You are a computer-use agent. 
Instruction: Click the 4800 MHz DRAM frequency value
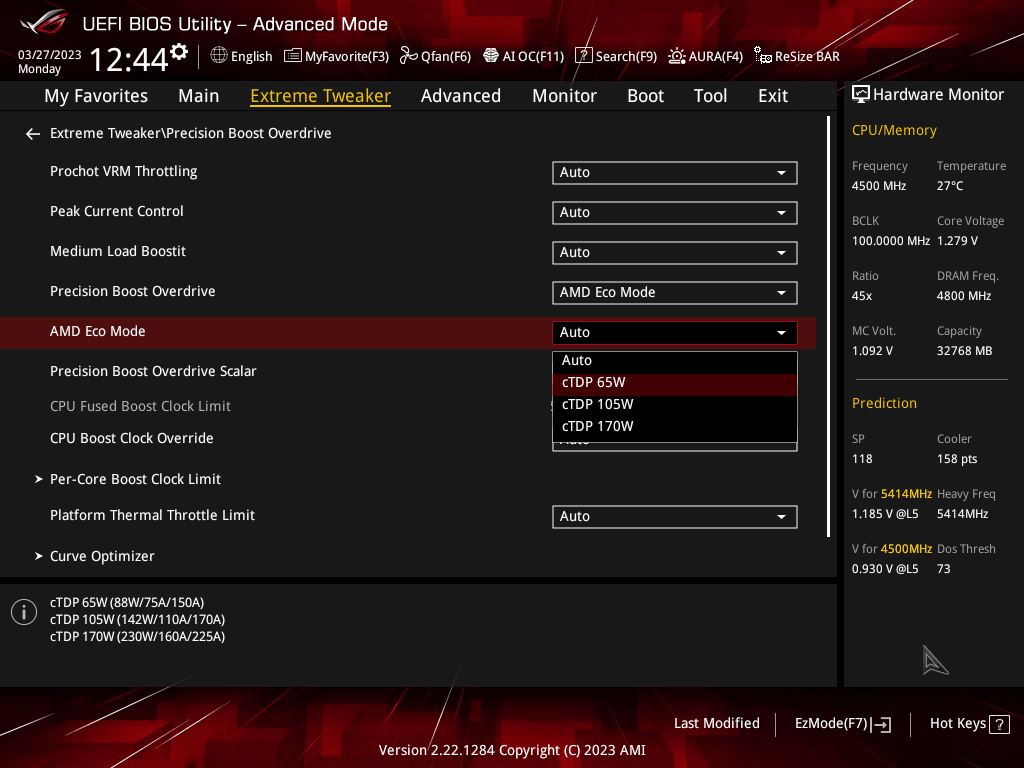click(x=964, y=296)
